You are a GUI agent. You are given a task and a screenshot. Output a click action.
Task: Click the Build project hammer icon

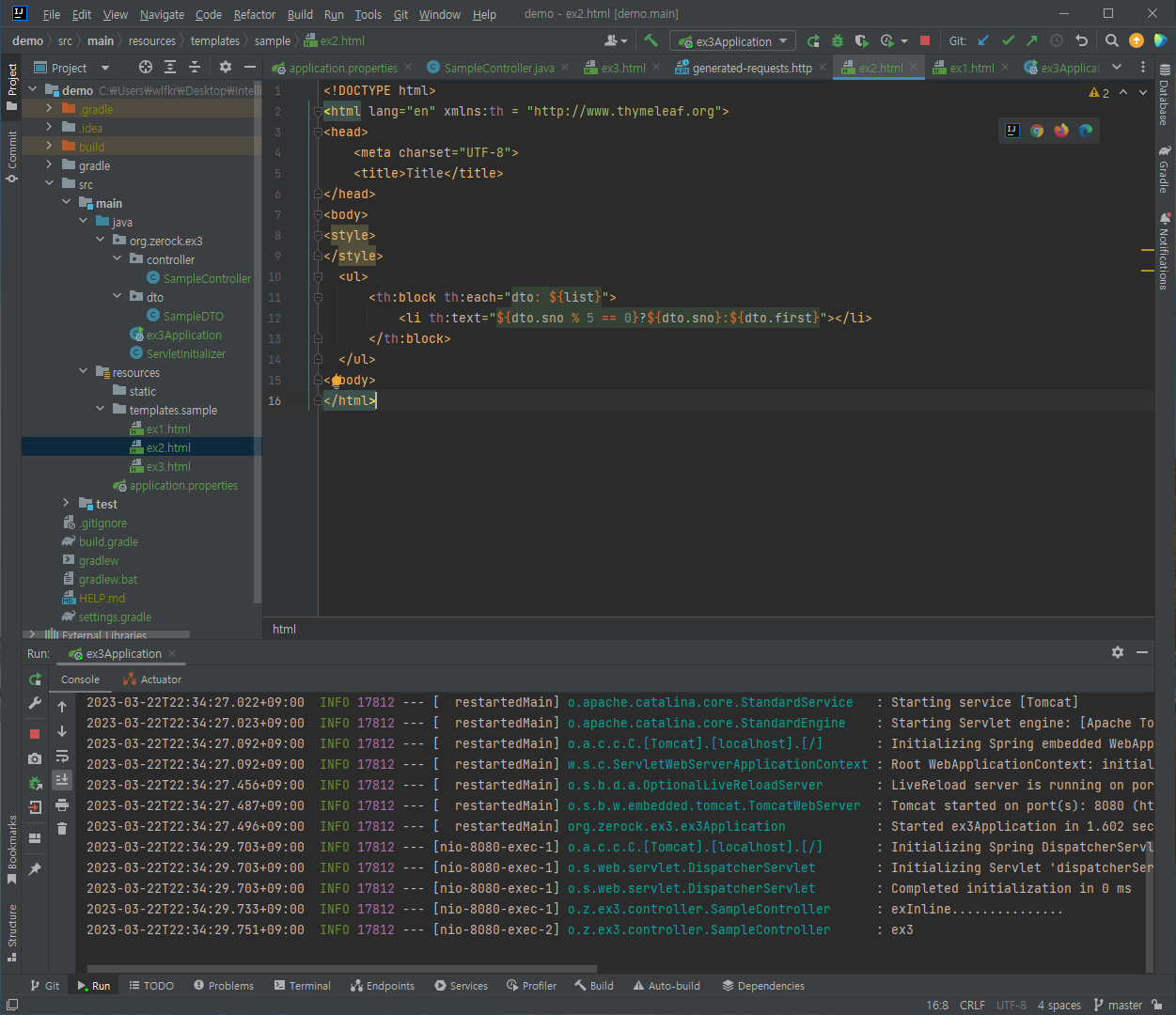click(651, 40)
